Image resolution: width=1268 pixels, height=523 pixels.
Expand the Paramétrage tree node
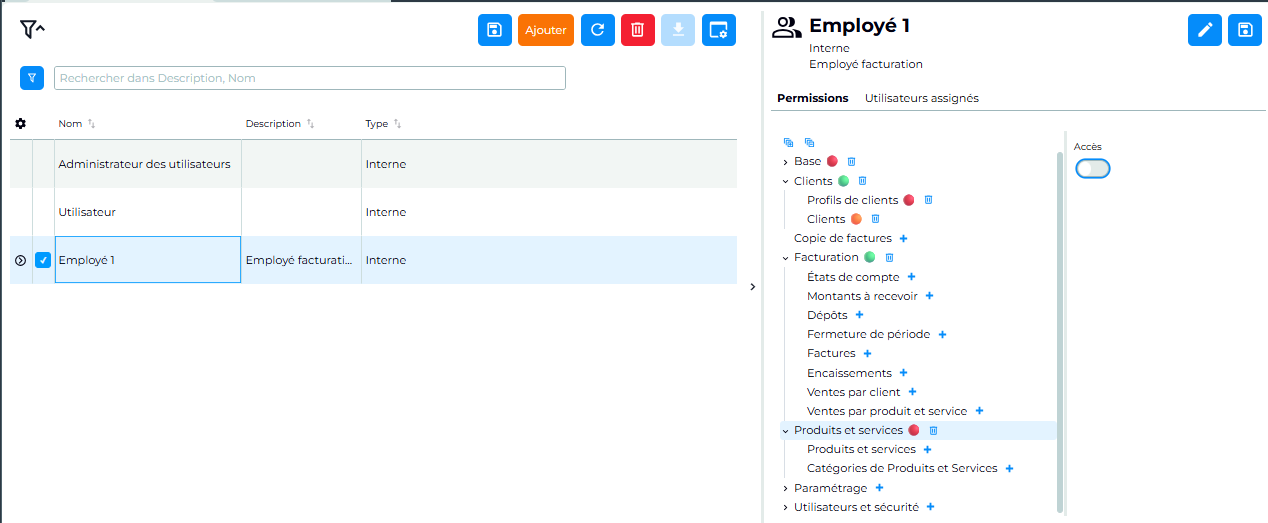click(786, 488)
